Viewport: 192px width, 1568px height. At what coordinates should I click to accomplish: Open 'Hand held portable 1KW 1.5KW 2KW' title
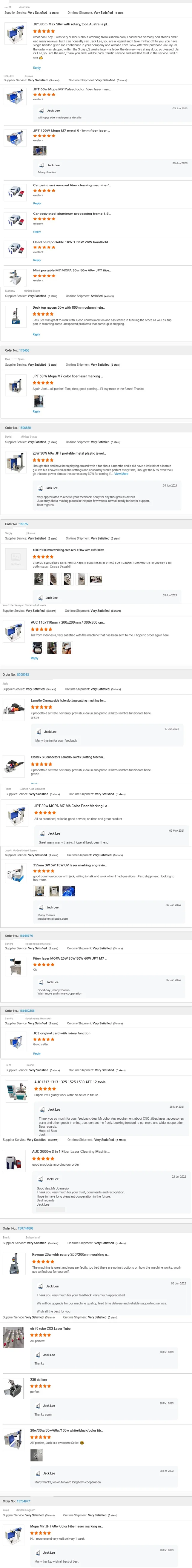(x=71, y=242)
